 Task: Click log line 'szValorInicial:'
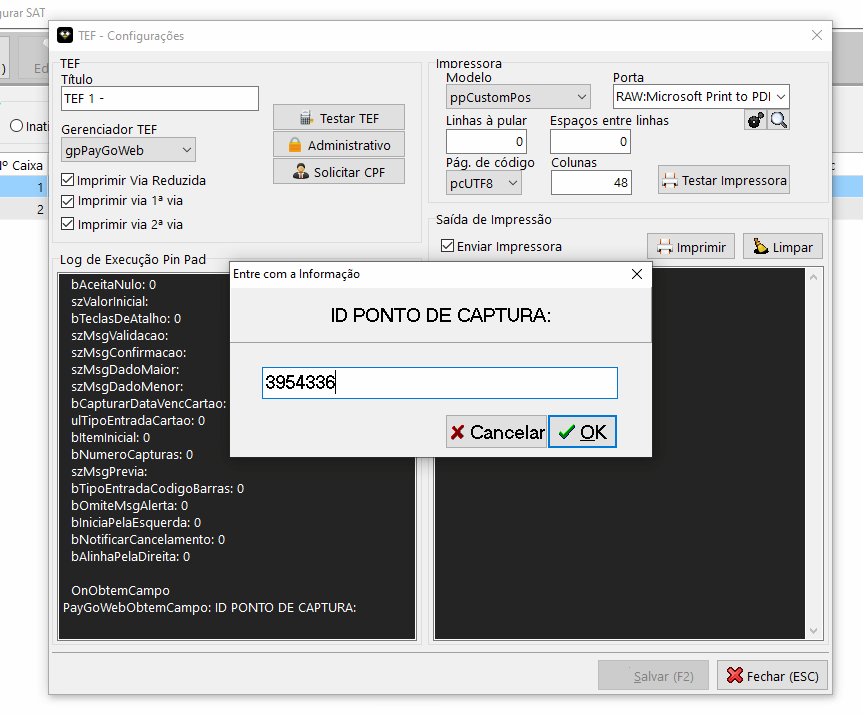tap(110, 302)
